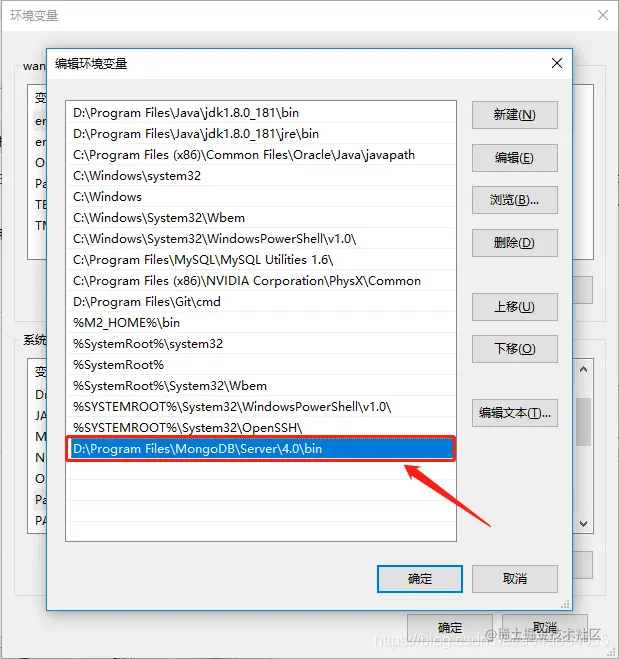Image resolution: width=619 pixels, height=659 pixels.
Task: Move entry down with 下移(O)
Action: [x=515, y=349]
